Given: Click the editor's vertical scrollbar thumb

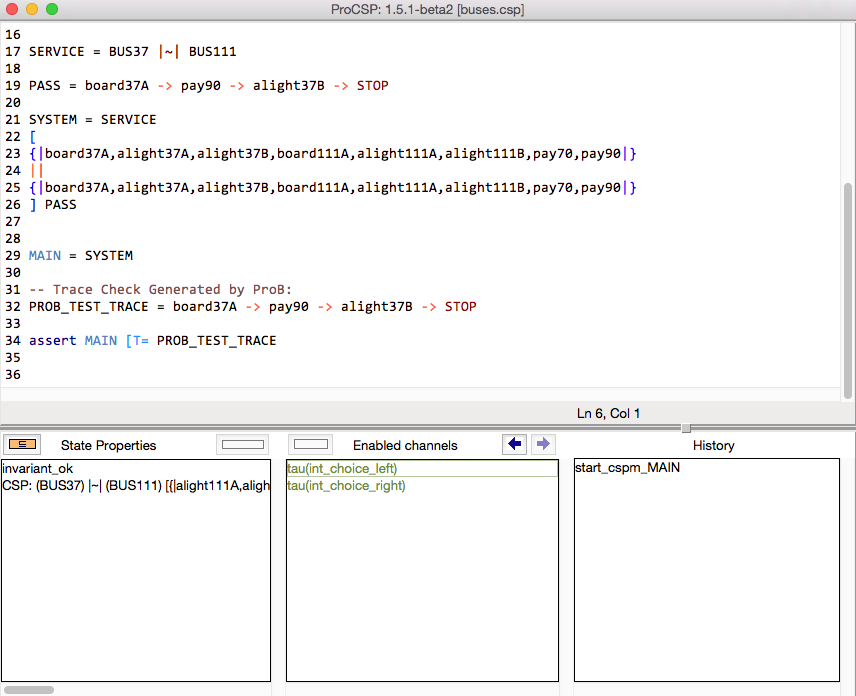Looking at the screenshot, I should pos(848,290).
